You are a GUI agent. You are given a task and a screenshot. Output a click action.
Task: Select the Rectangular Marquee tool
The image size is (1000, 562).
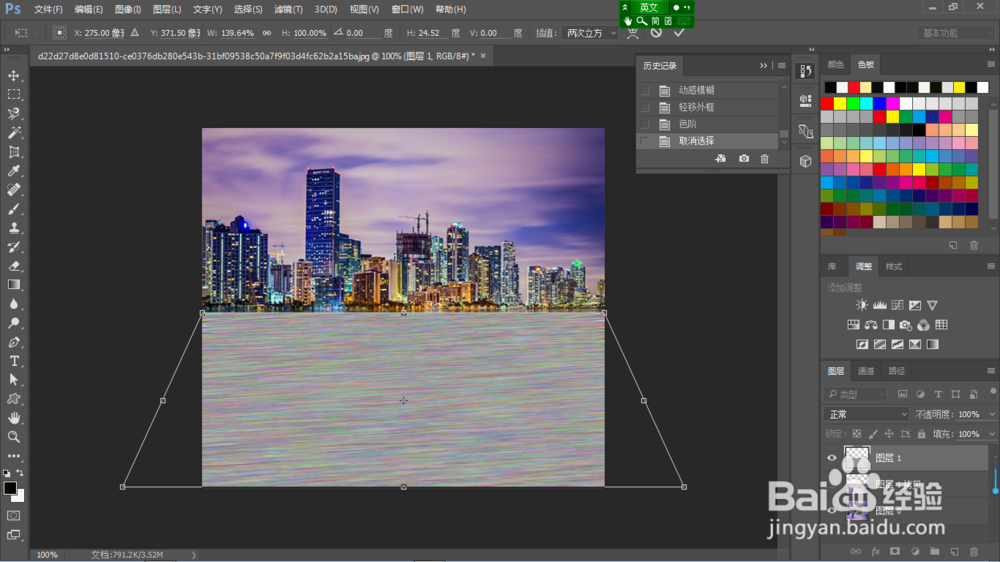(x=13, y=94)
